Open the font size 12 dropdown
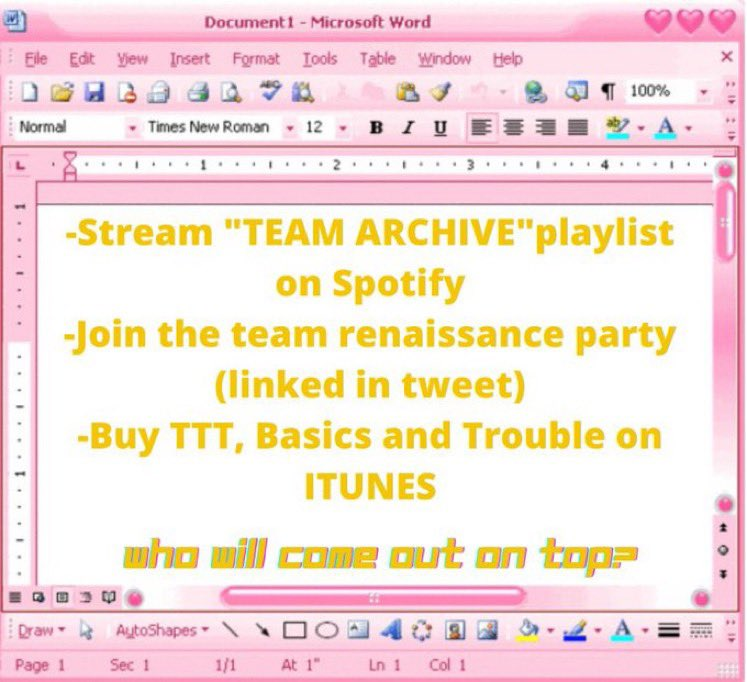Viewport: 747px width, 682px height. 343,128
